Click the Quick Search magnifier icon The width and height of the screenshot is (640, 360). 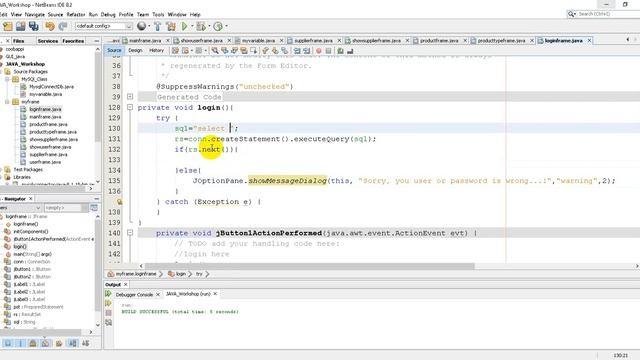point(571,14)
